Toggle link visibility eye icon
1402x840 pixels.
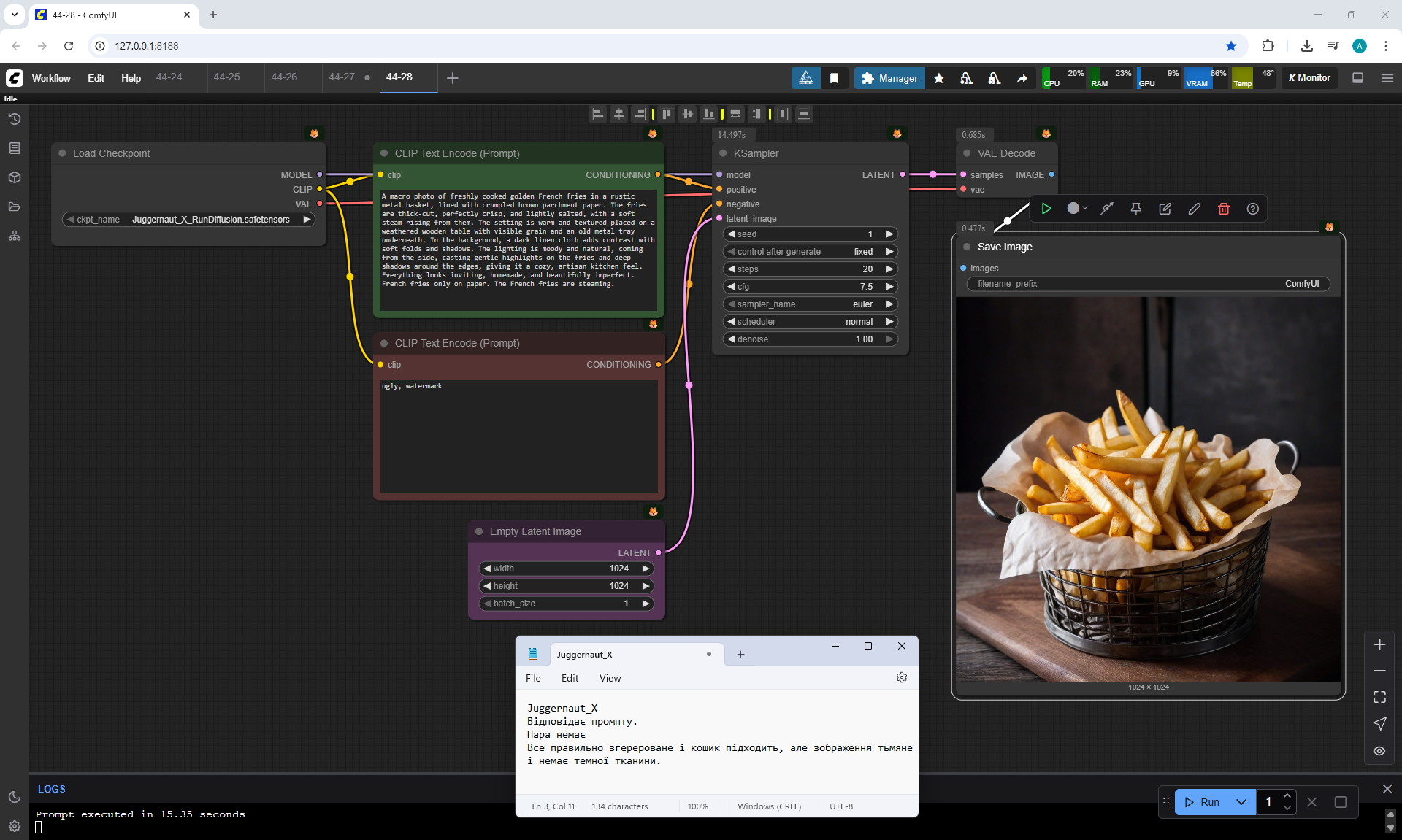click(1379, 750)
